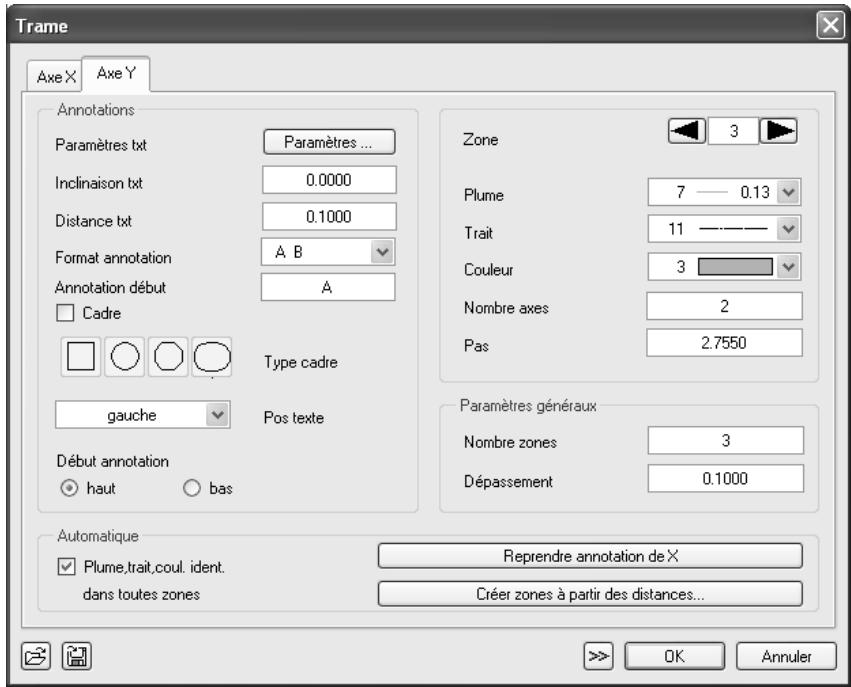The image size is (851, 687).
Task: Click the Nombre axes input field
Action: 724,306
